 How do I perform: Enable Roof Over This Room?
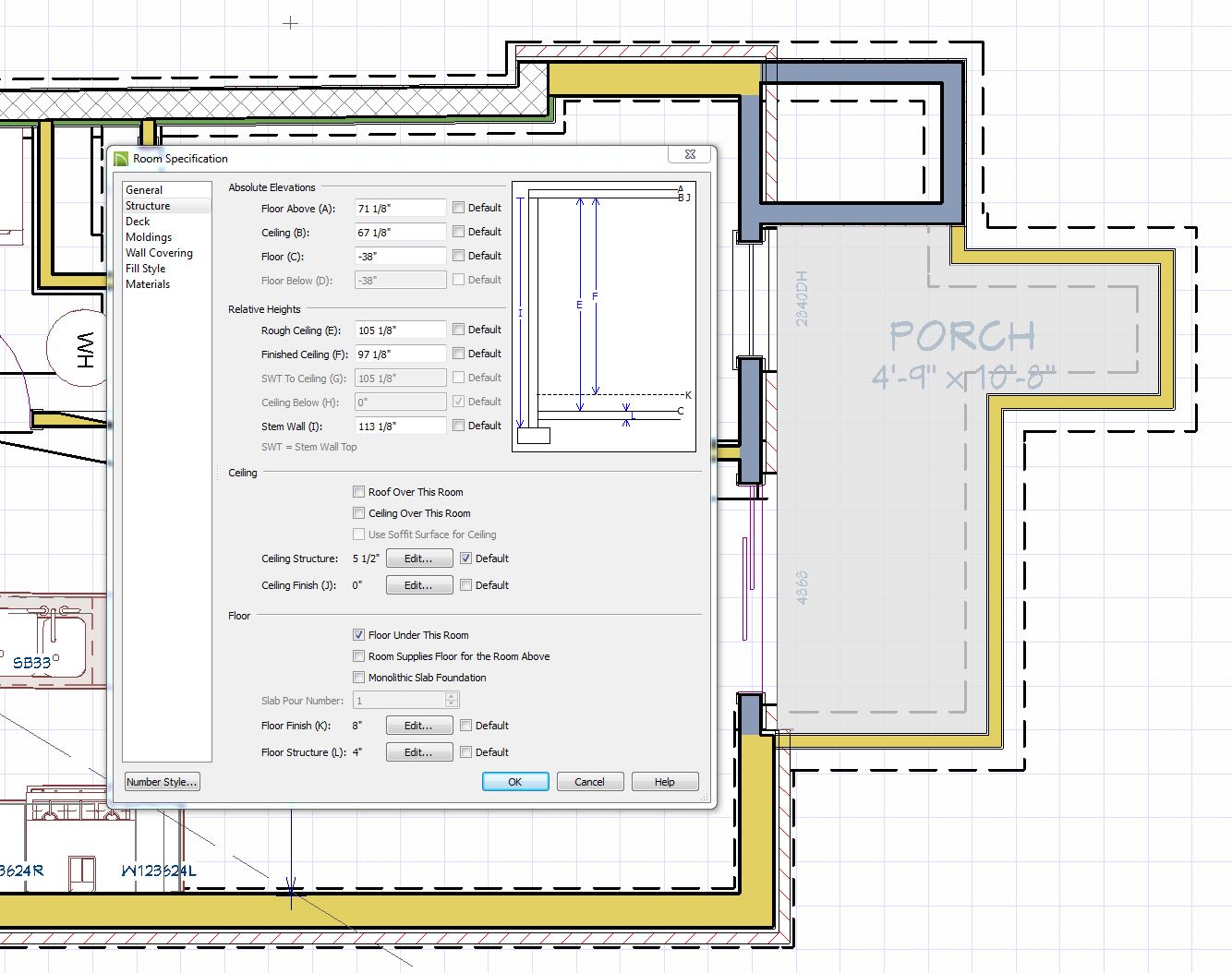point(359,492)
